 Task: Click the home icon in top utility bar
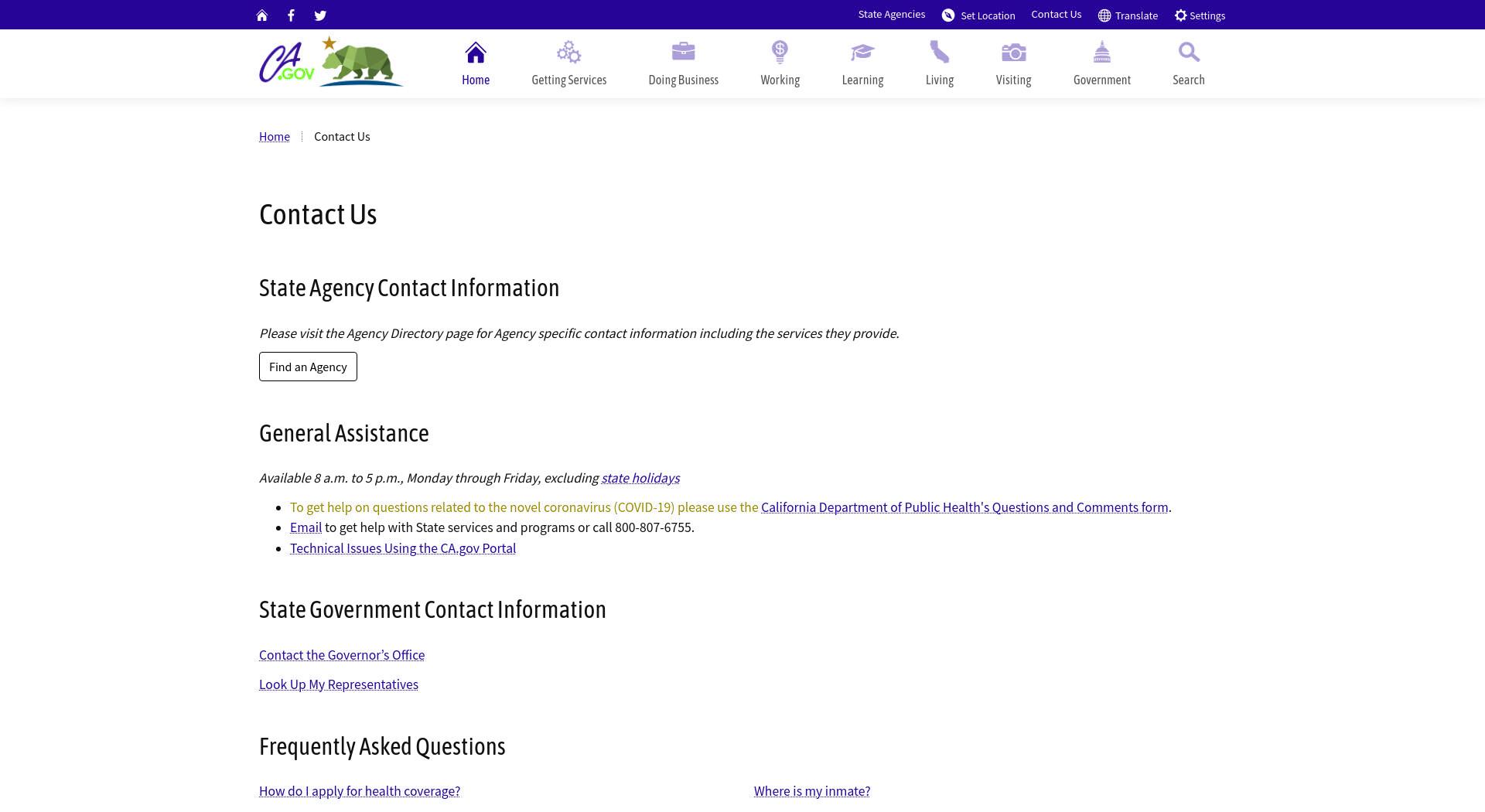262,15
